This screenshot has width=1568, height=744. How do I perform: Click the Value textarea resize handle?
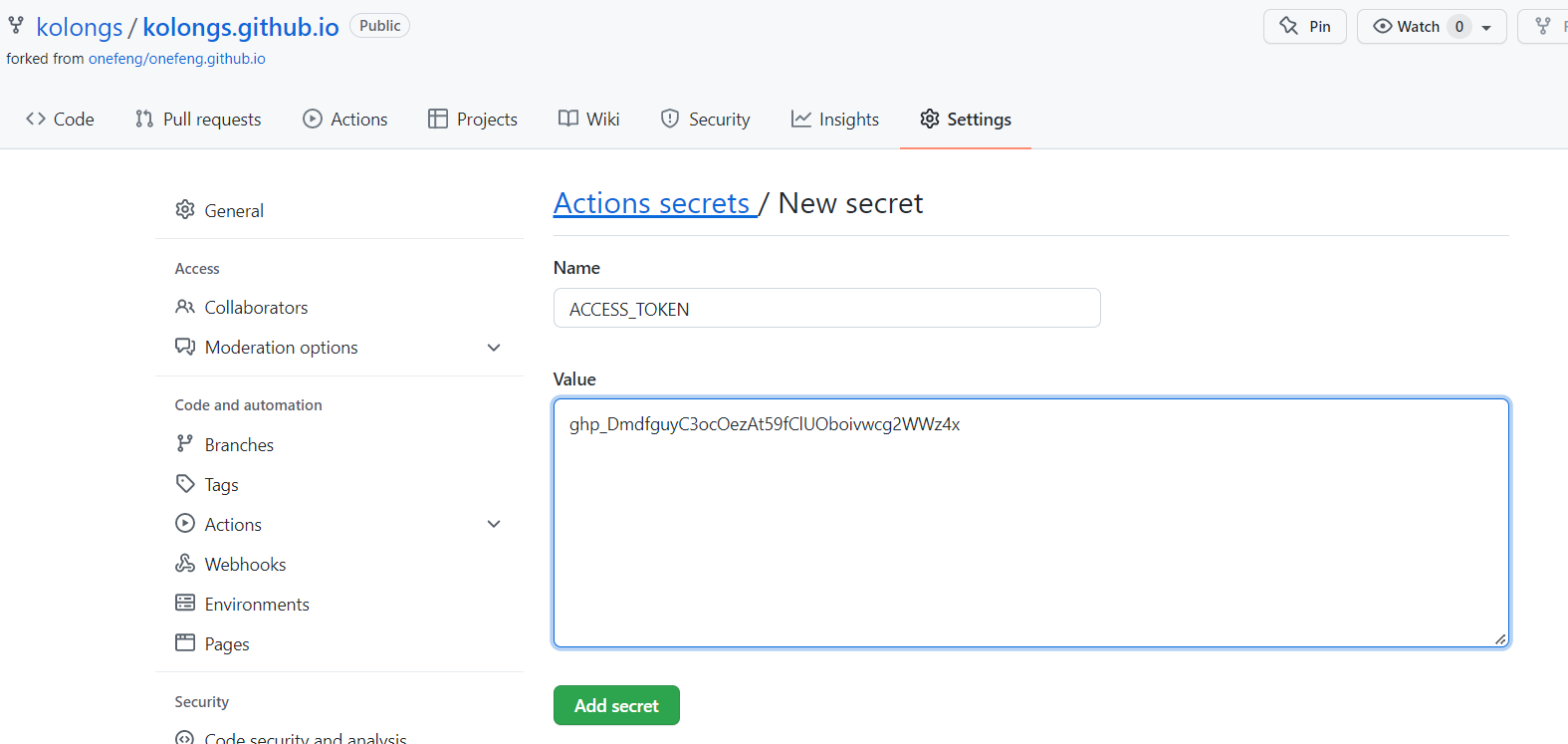tap(1500, 638)
